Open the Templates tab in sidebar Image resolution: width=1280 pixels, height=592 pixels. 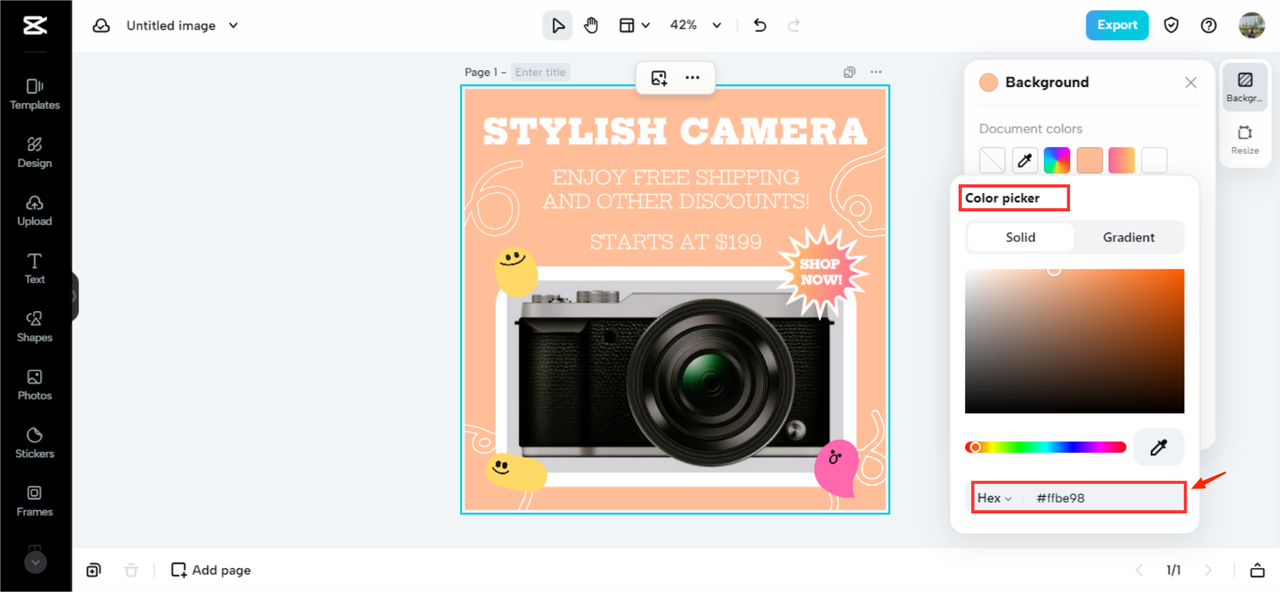tap(35, 94)
